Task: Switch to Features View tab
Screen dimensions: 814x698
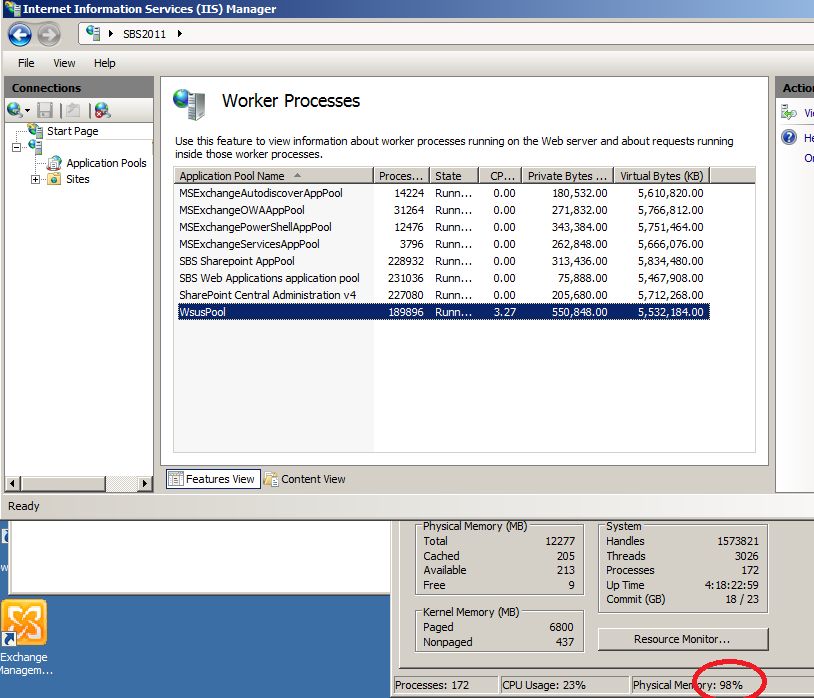Action: point(213,479)
